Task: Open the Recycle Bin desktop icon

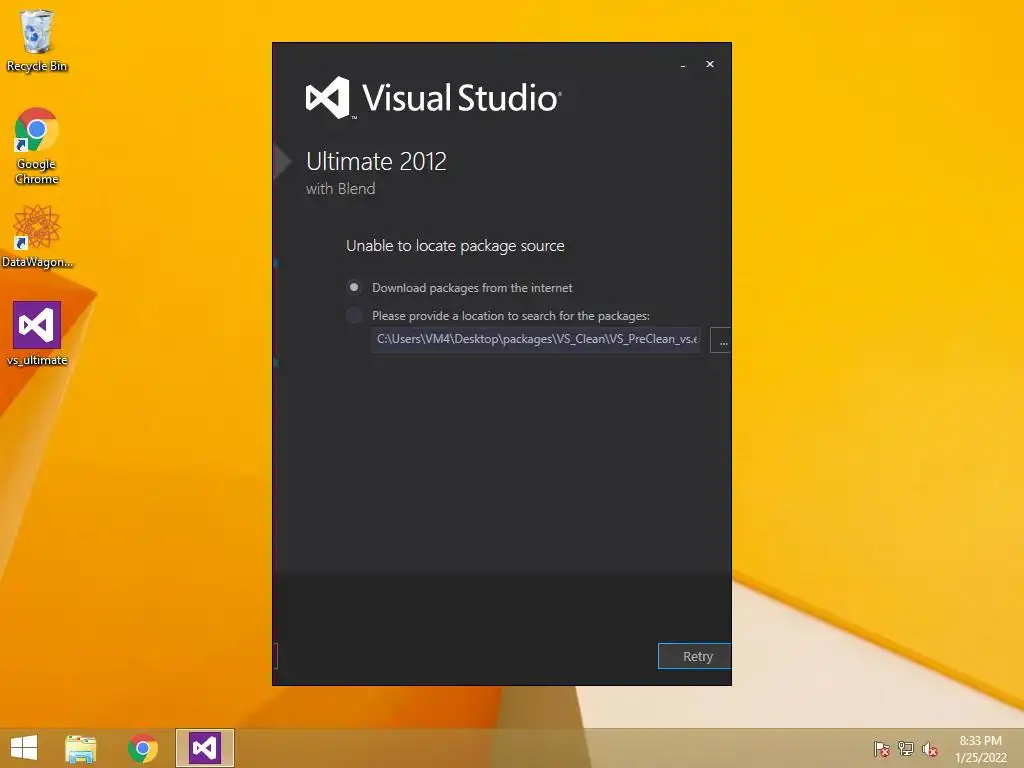Action: (37, 40)
